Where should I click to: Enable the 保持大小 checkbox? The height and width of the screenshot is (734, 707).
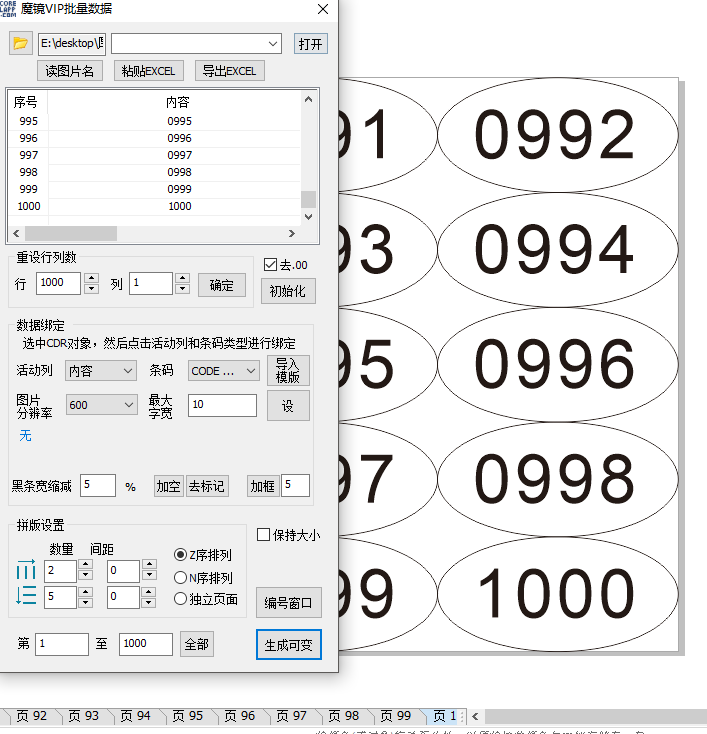pyautogui.click(x=264, y=534)
